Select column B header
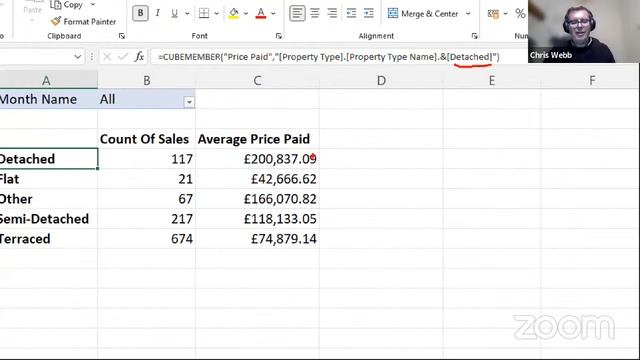This screenshot has width=640, height=360. pyautogui.click(x=147, y=80)
